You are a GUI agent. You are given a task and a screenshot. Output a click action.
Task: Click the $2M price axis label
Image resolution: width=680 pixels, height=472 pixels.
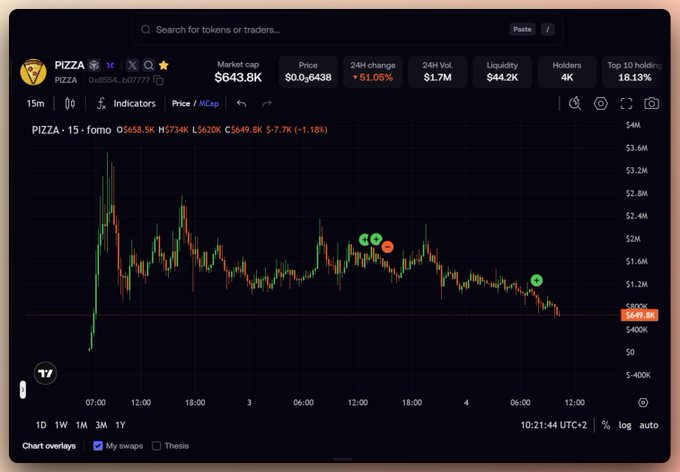point(633,239)
